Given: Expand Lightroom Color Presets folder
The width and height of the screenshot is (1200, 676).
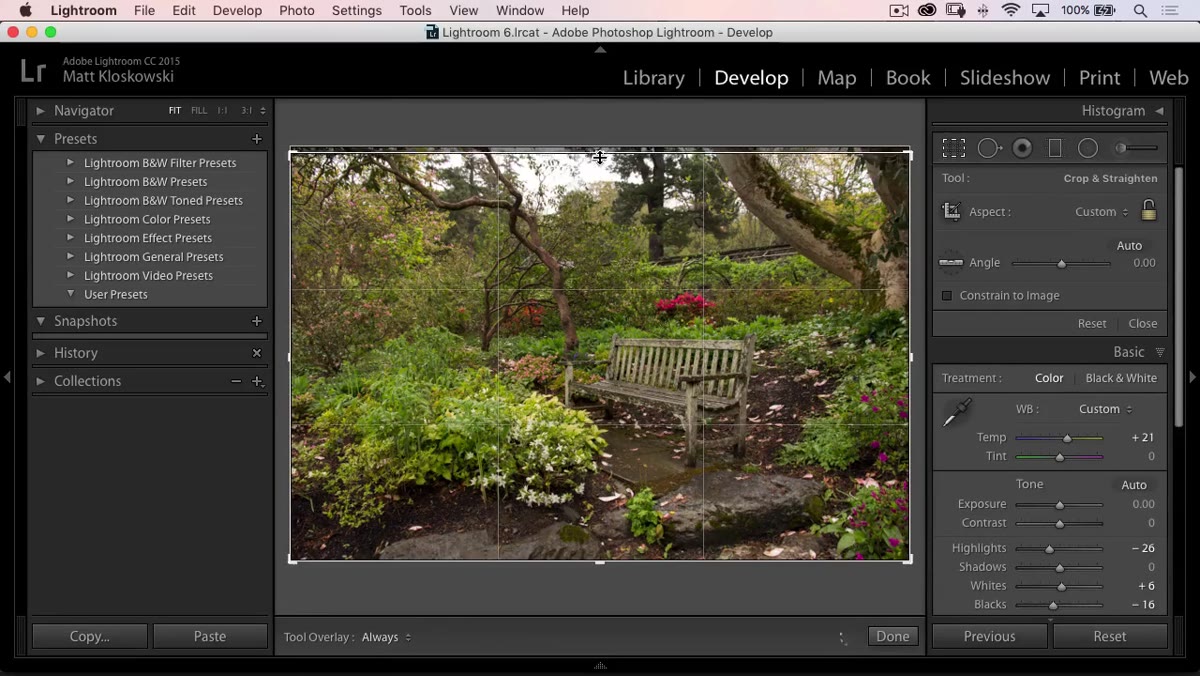Looking at the screenshot, I should point(70,219).
